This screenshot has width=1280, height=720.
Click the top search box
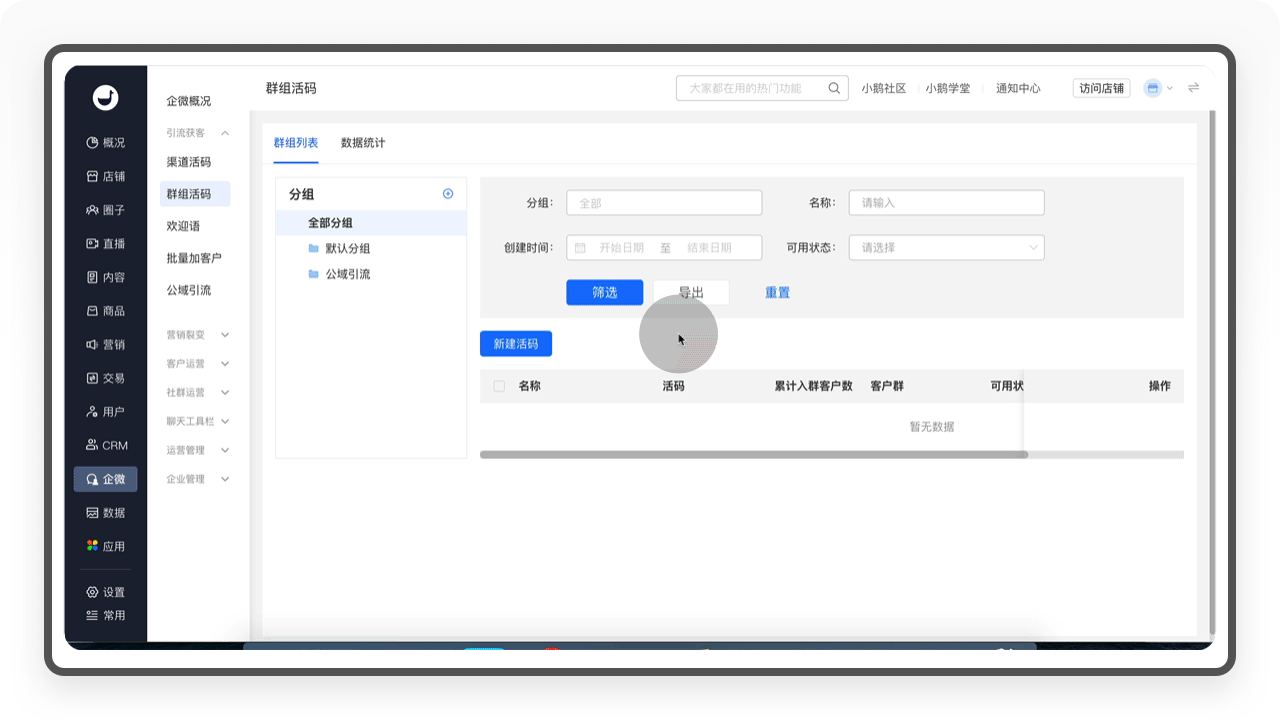click(x=762, y=88)
